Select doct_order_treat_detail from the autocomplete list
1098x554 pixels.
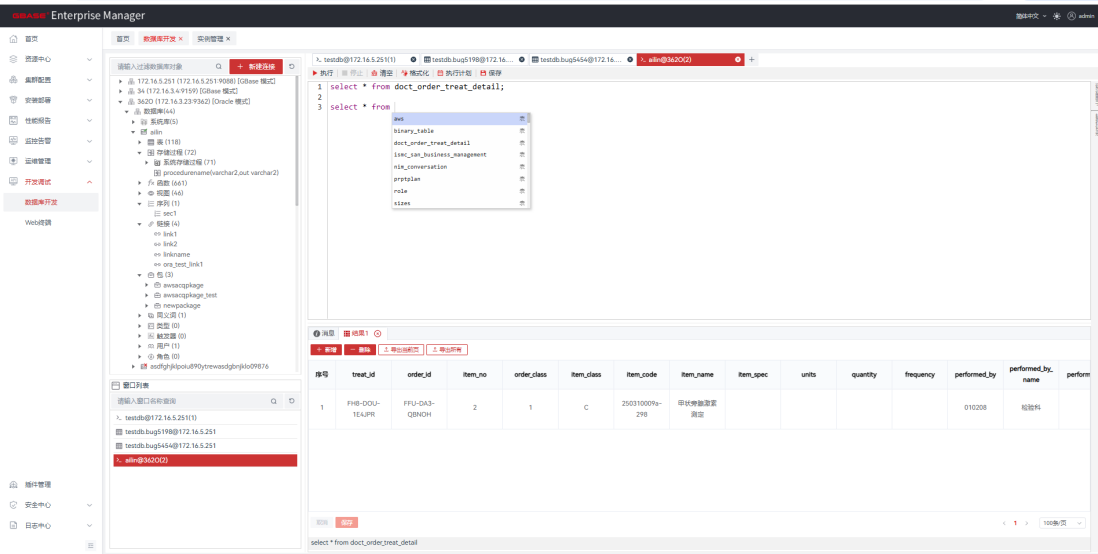[432, 143]
